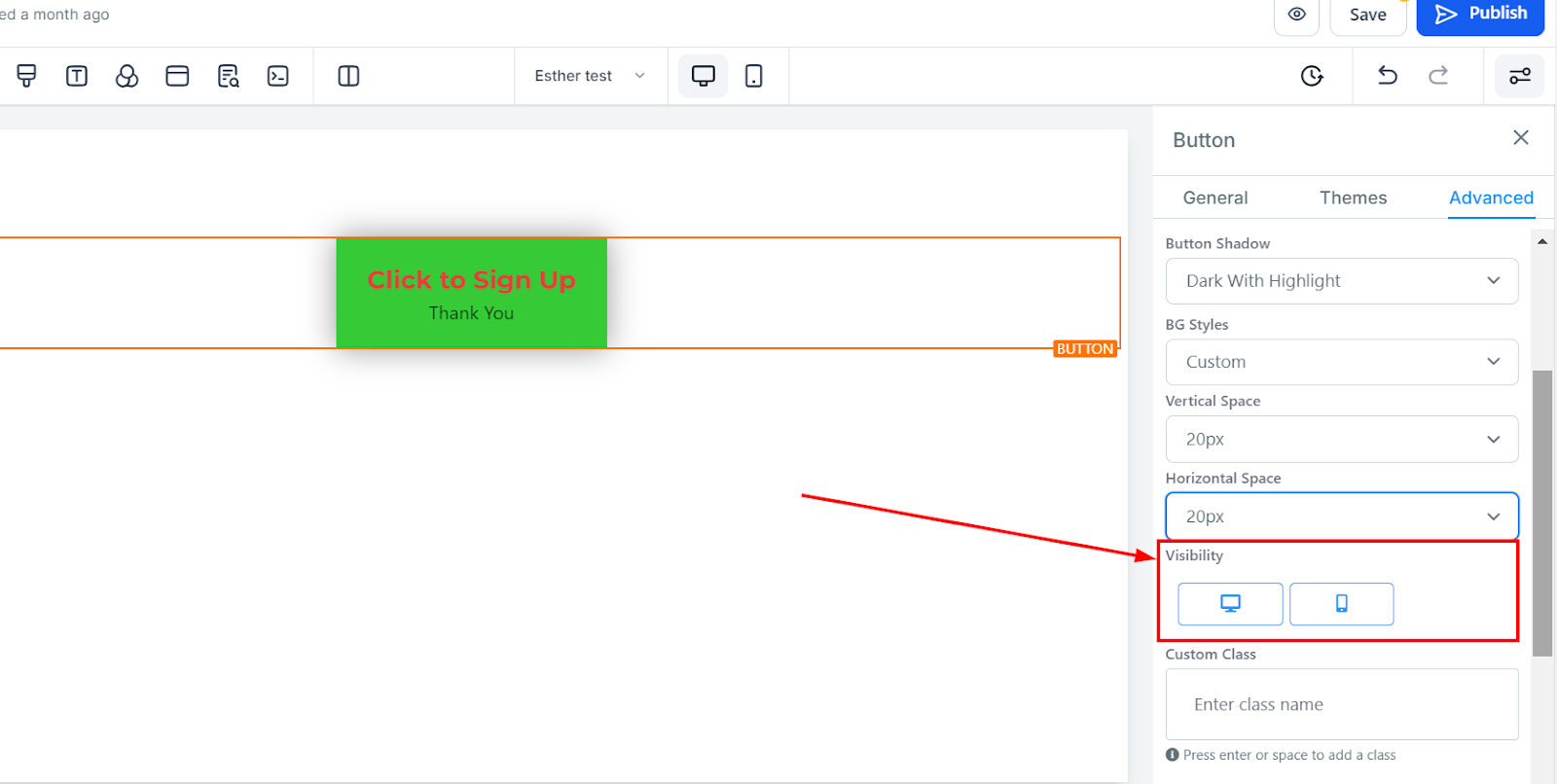Redo the last change

coord(1438,76)
